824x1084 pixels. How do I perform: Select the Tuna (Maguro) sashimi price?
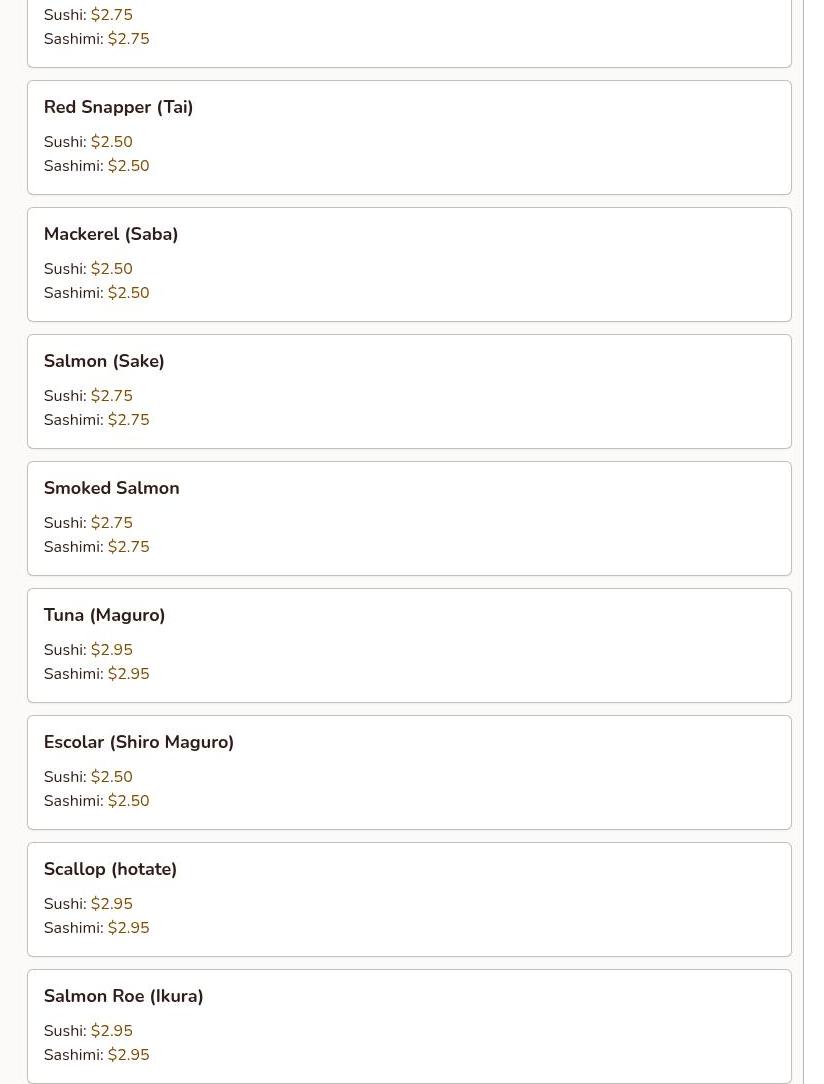point(128,674)
